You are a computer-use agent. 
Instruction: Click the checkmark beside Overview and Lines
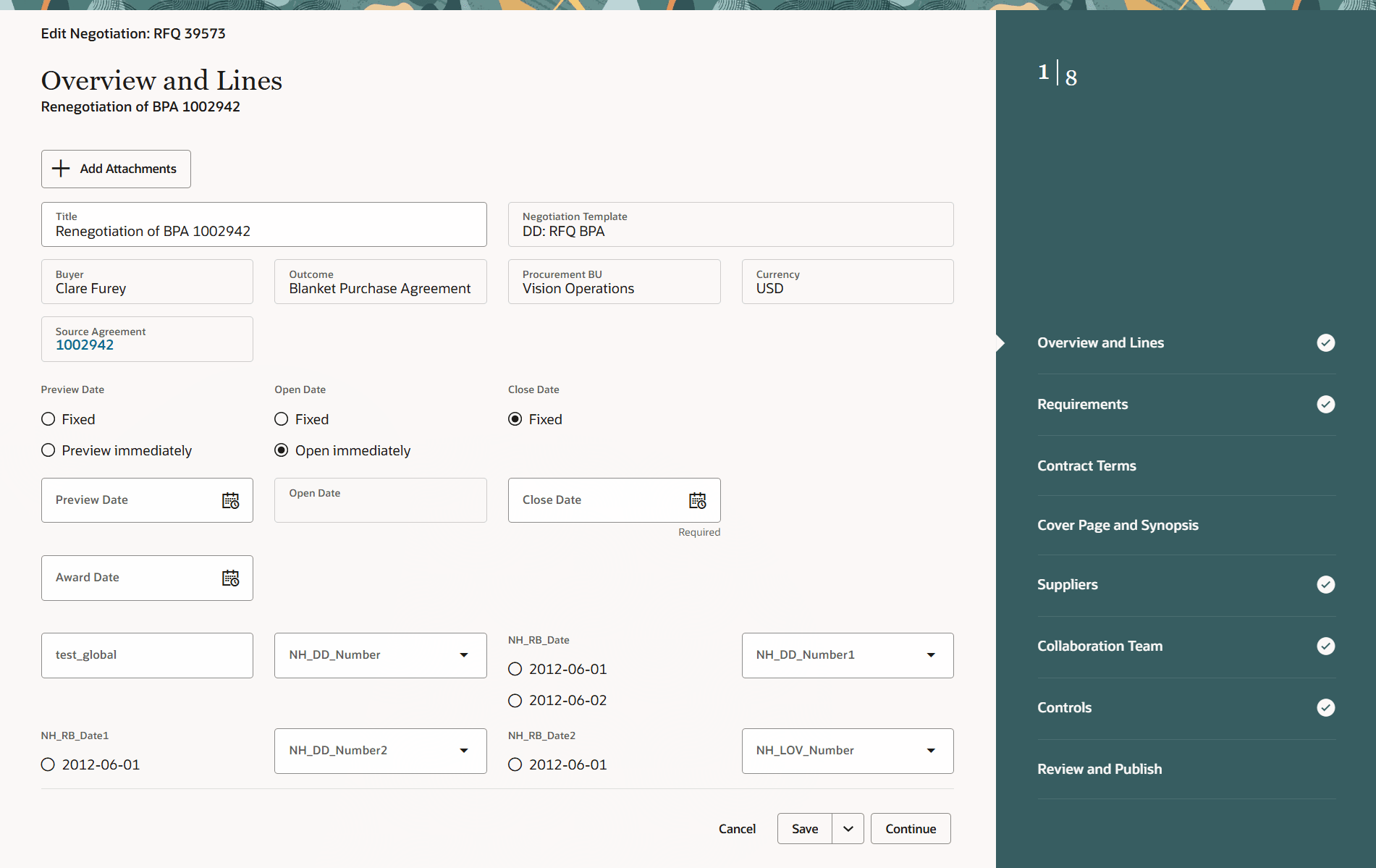[1325, 342]
